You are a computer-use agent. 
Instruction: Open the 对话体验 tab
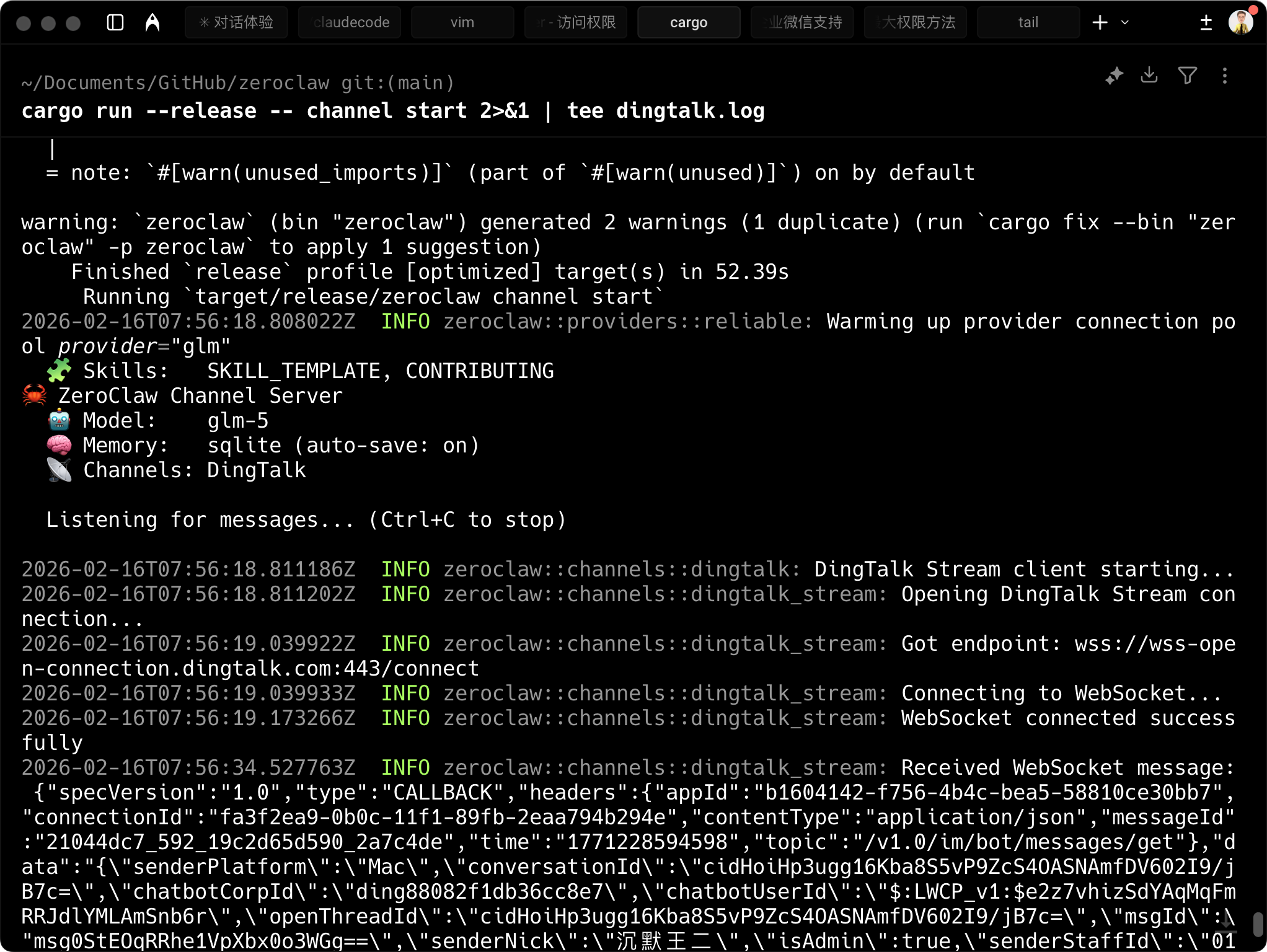[236, 23]
